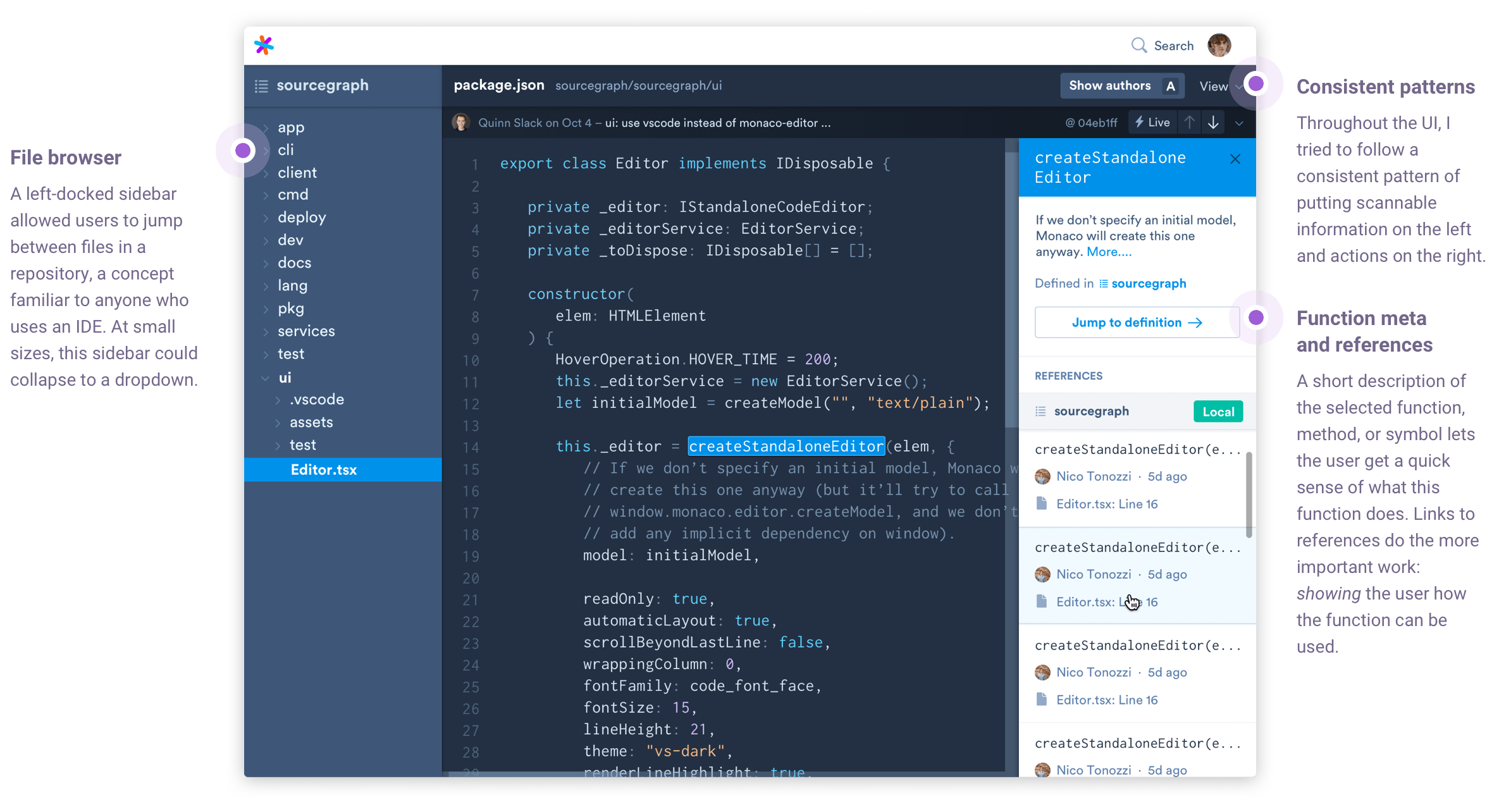The height and width of the screenshot is (812, 1499).
Task: Click the Sourcegraph asterisk logo
Action: click(x=264, y=46)
